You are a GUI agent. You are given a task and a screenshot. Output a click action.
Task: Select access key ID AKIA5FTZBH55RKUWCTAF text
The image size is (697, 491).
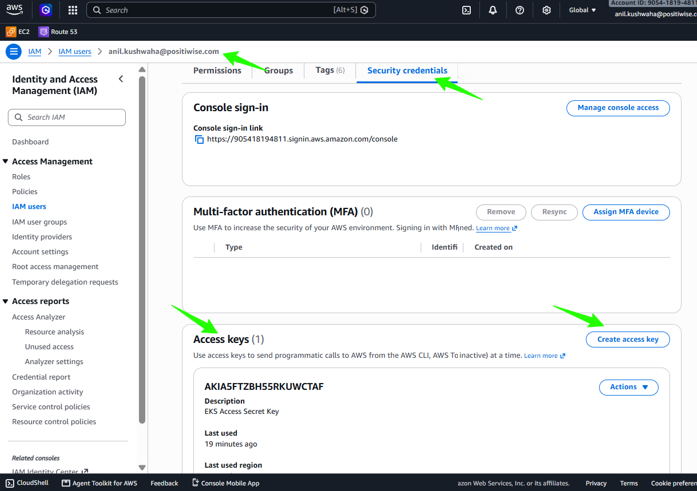(264, 387)
